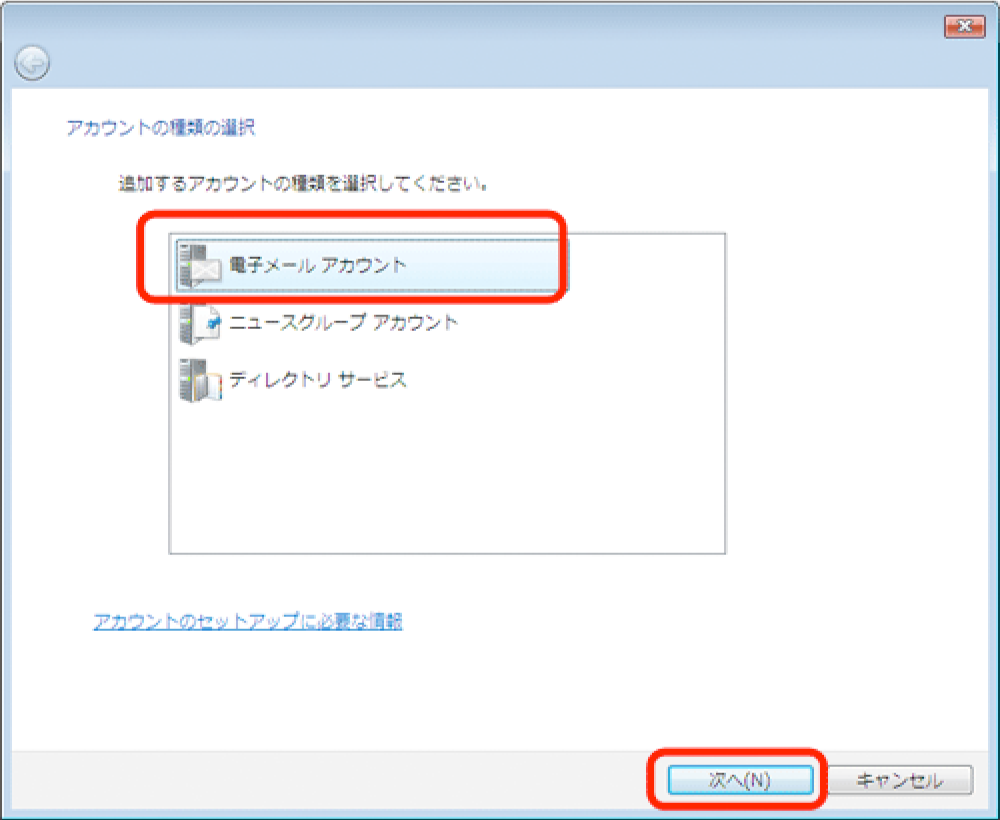This screenshot has height=820, width=1000.
Task: Select the ニュースグループ アカウント entry
Action: [x=343, y=323]
